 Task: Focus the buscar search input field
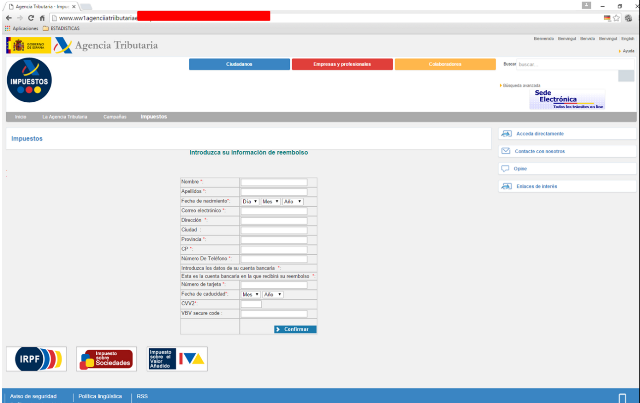(x=575, y=64)
